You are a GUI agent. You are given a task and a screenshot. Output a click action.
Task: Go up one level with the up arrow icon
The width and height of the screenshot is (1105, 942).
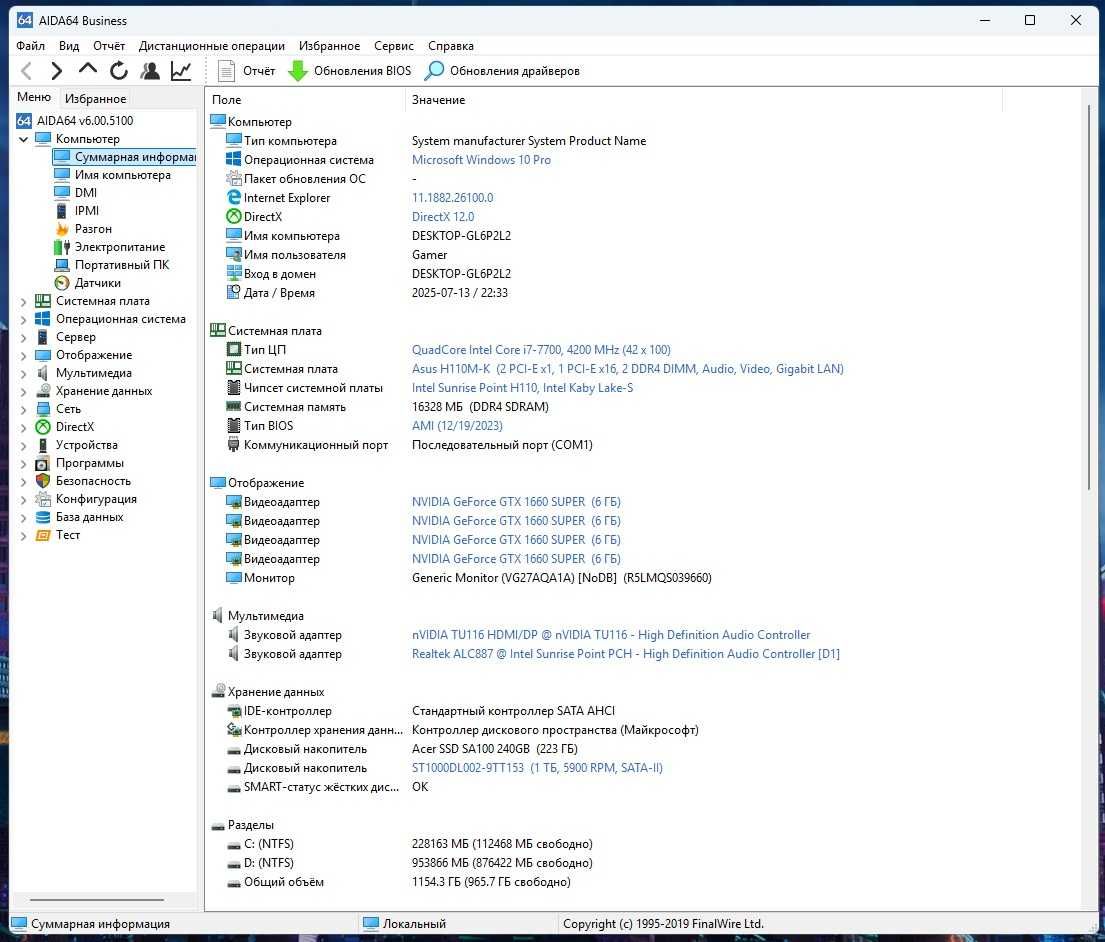pyautogui.click(x=87, y=70)
